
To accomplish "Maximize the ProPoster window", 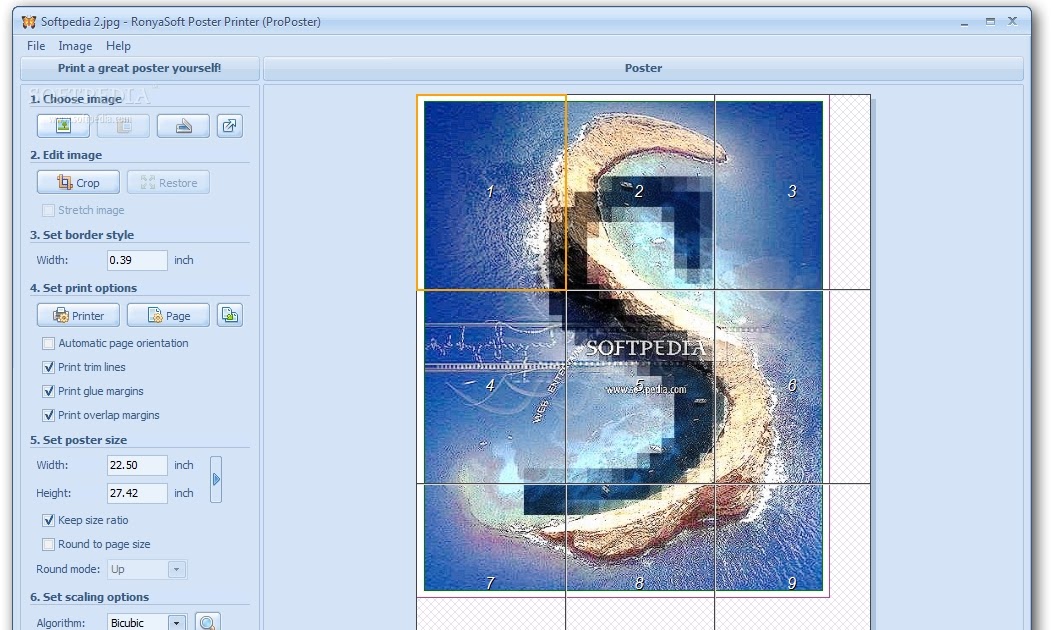I will tap(990, 21).
